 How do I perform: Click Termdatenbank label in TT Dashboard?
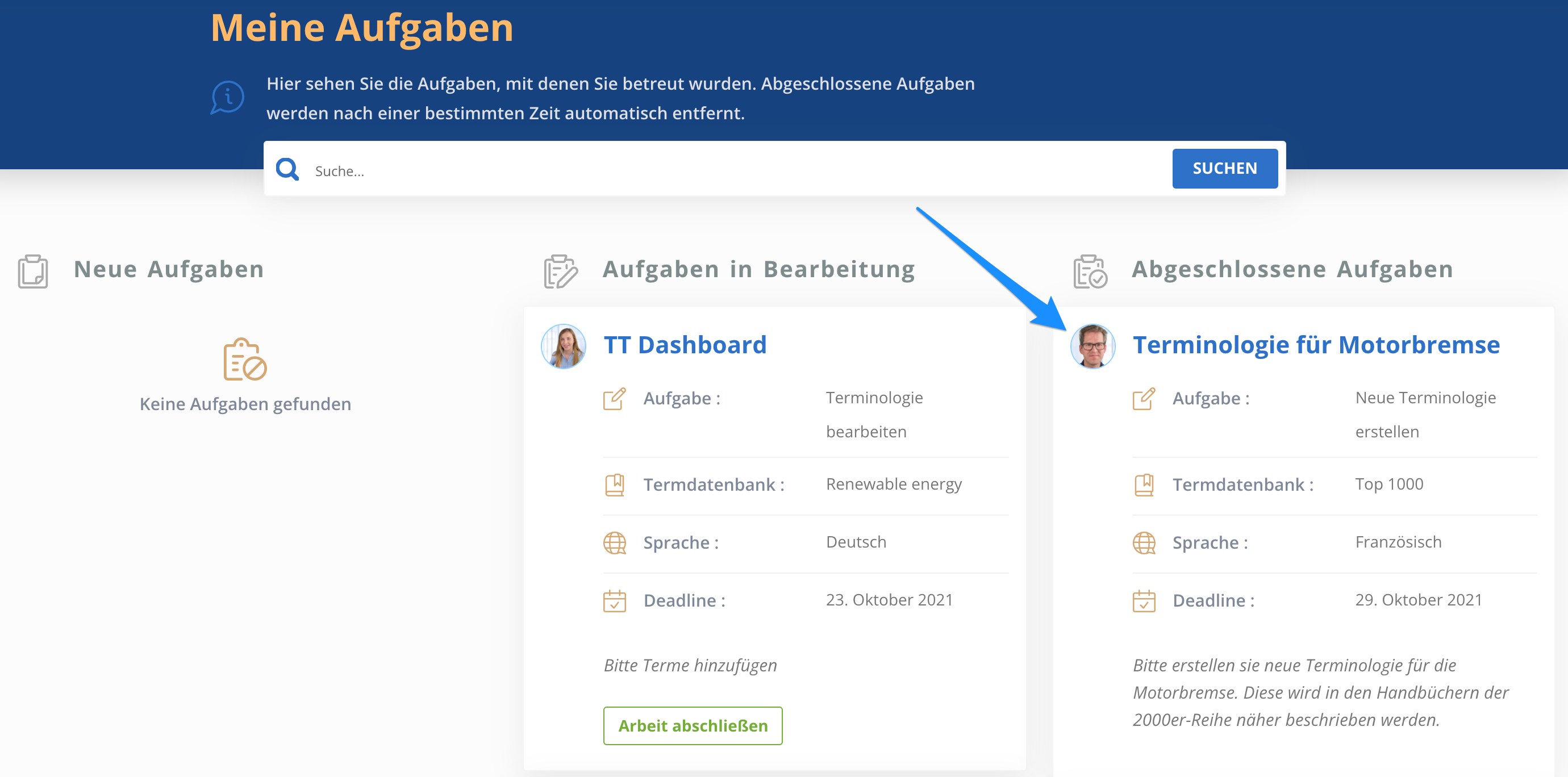(x=714, y=485)
